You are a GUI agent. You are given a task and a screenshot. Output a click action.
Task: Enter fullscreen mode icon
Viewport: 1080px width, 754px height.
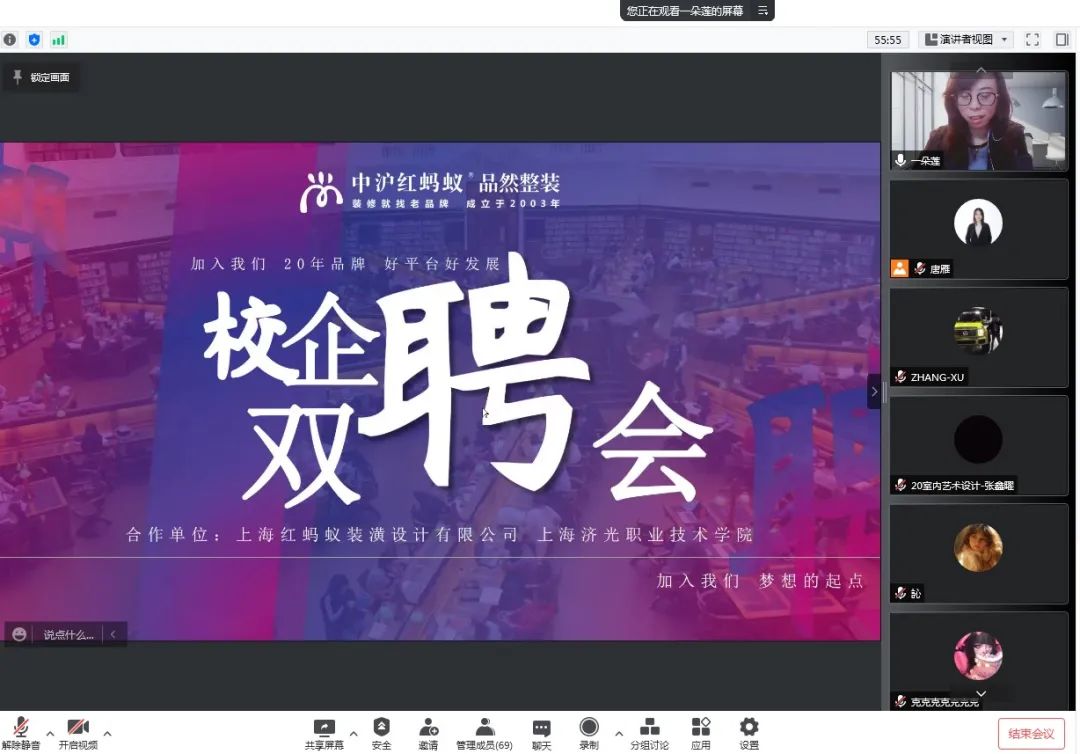click(1032, 40)
